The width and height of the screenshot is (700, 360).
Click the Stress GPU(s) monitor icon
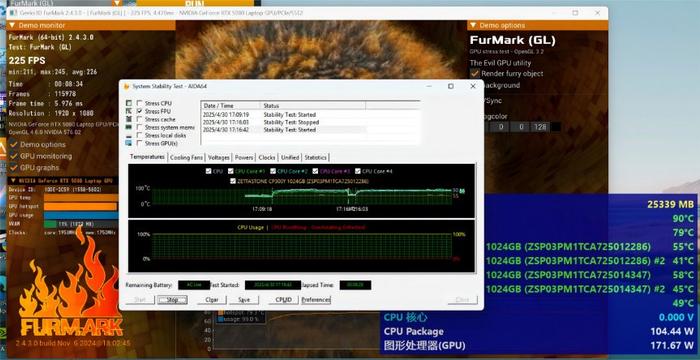tap(129, 143)
